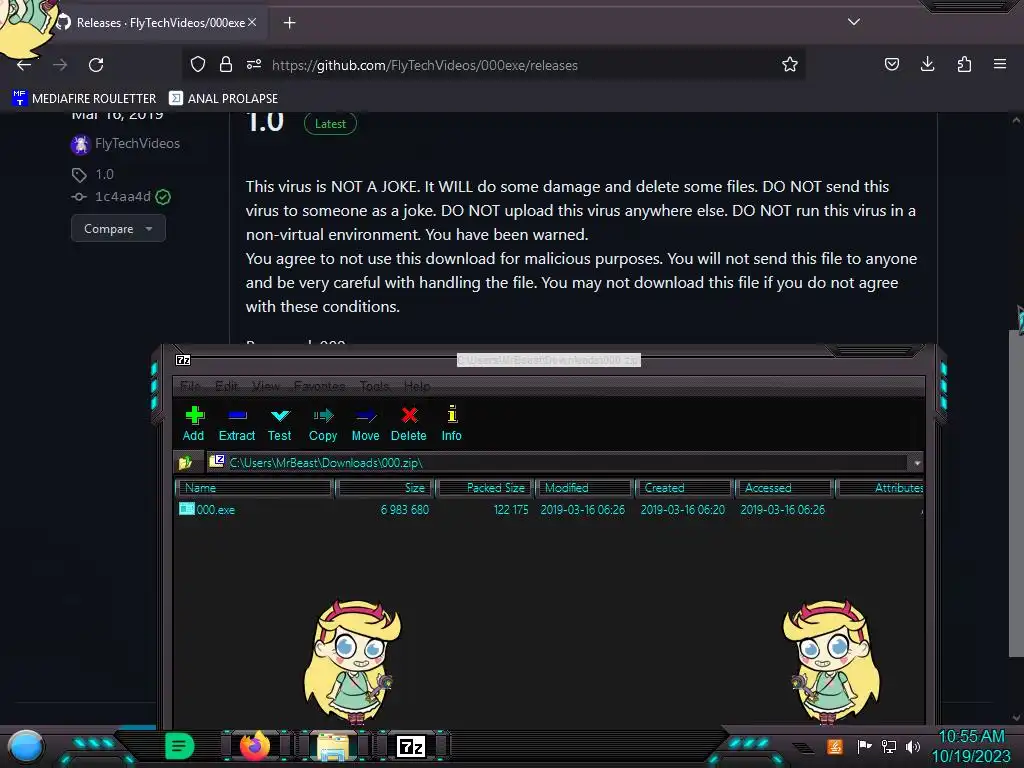Bookmark this page with the star icon
Image resolution: width=1024 pixels, height=768 pixels.
point(790,64)
